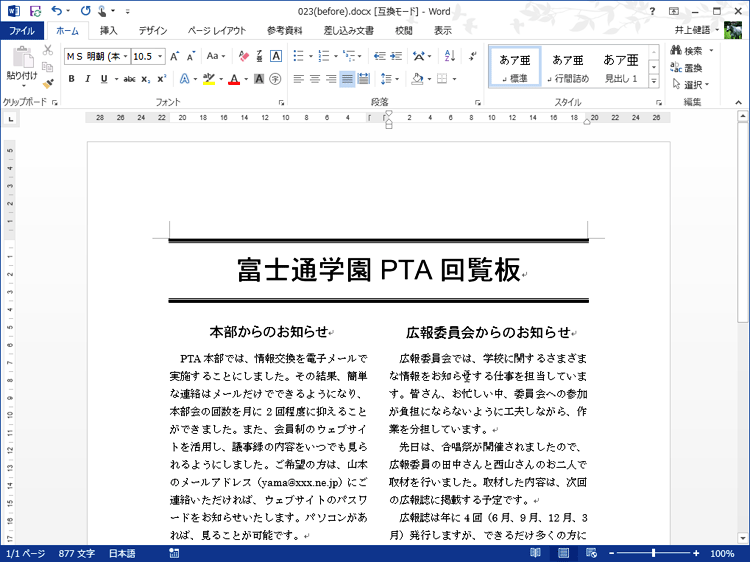Switch to Read Mode view
Viewport: 750px width, 562px height.
tap(535, 553)
